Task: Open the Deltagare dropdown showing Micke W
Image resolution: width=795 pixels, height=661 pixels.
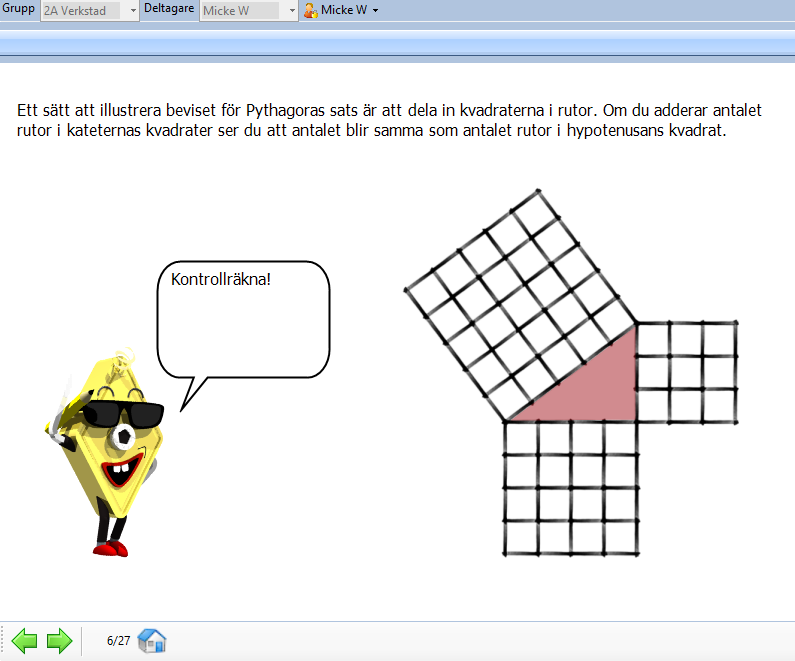Action: click(248, 11)
